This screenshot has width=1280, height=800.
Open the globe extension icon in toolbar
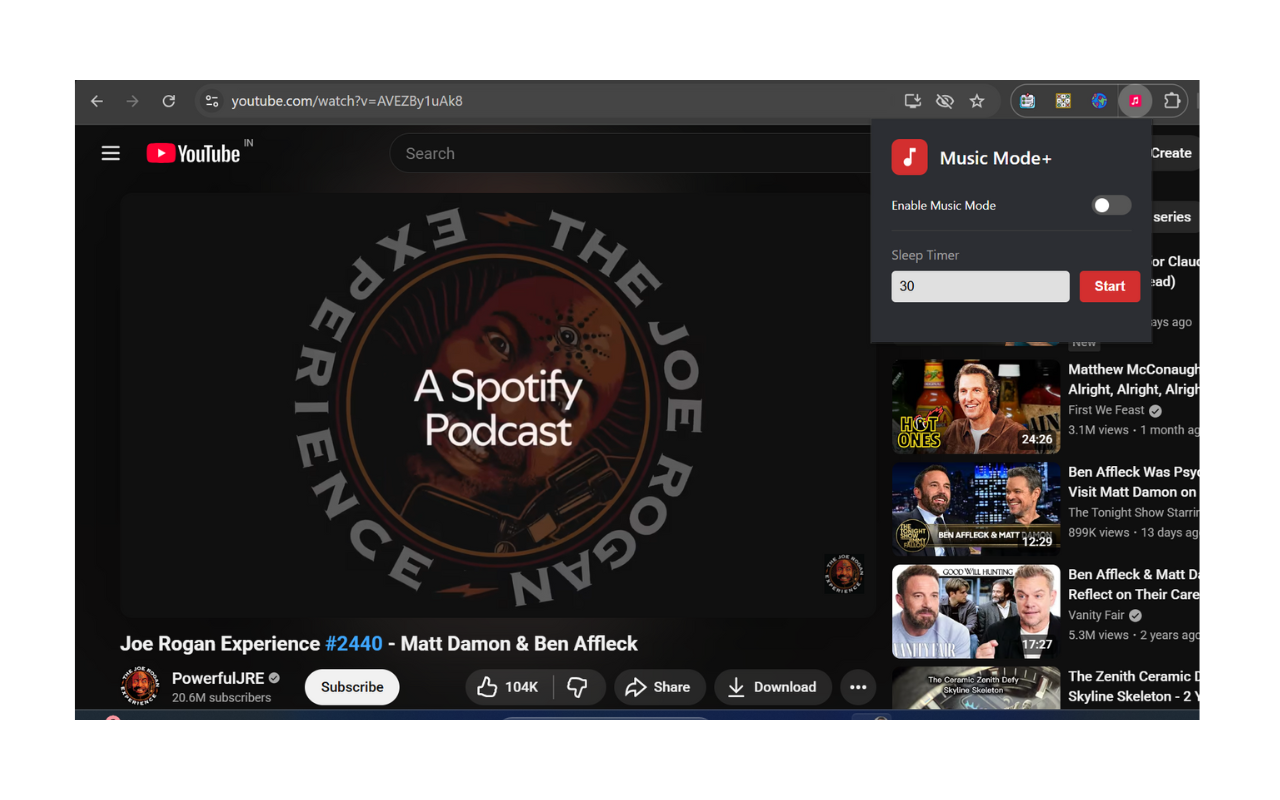1099,101
